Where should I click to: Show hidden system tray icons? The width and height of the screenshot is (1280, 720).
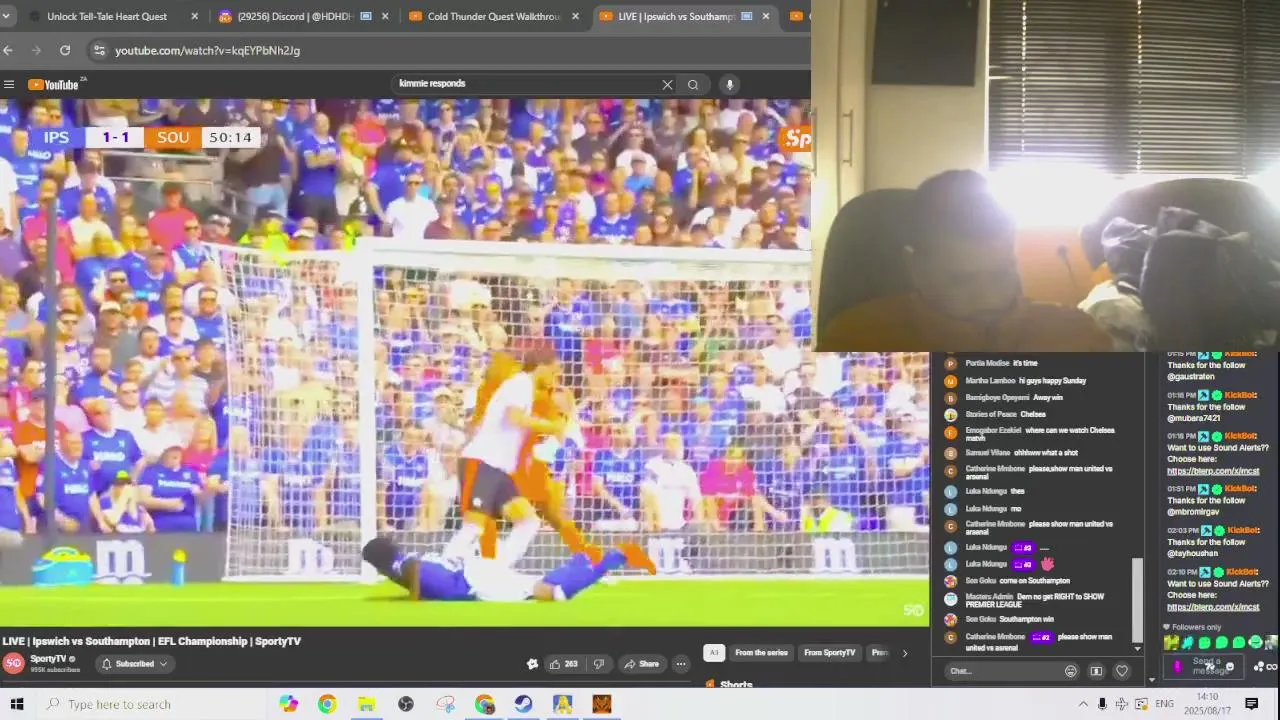pyautogui.click(x=1083, y=704)
